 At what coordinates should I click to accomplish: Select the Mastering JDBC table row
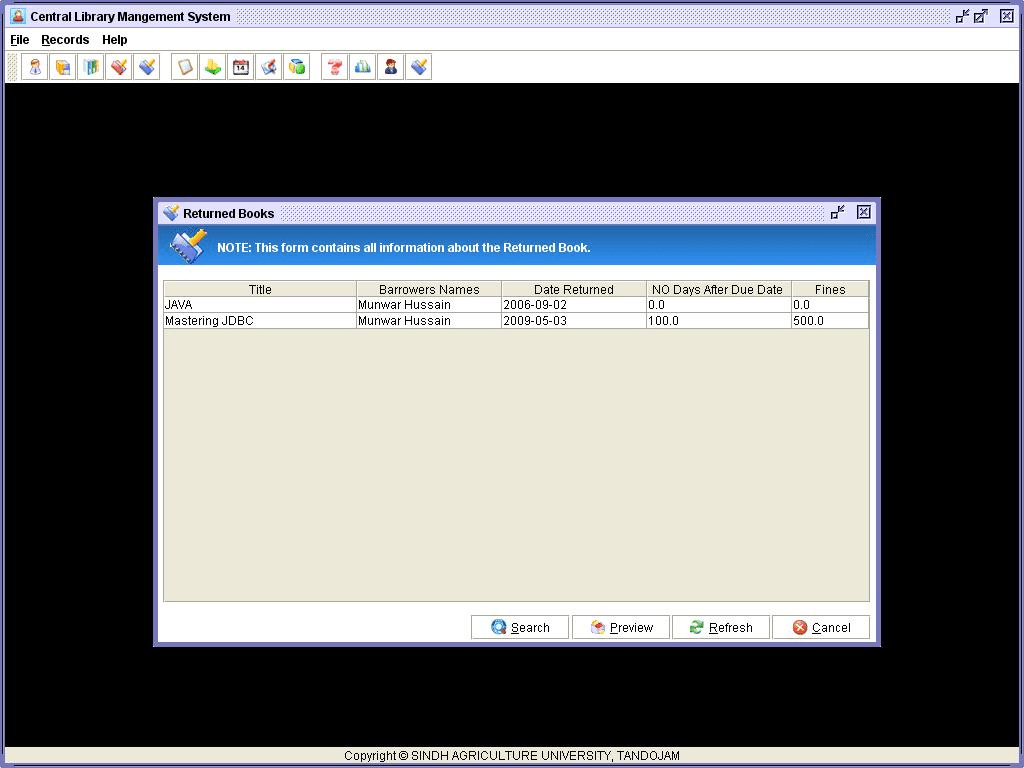pyautogui.click(x=260, y=321)
